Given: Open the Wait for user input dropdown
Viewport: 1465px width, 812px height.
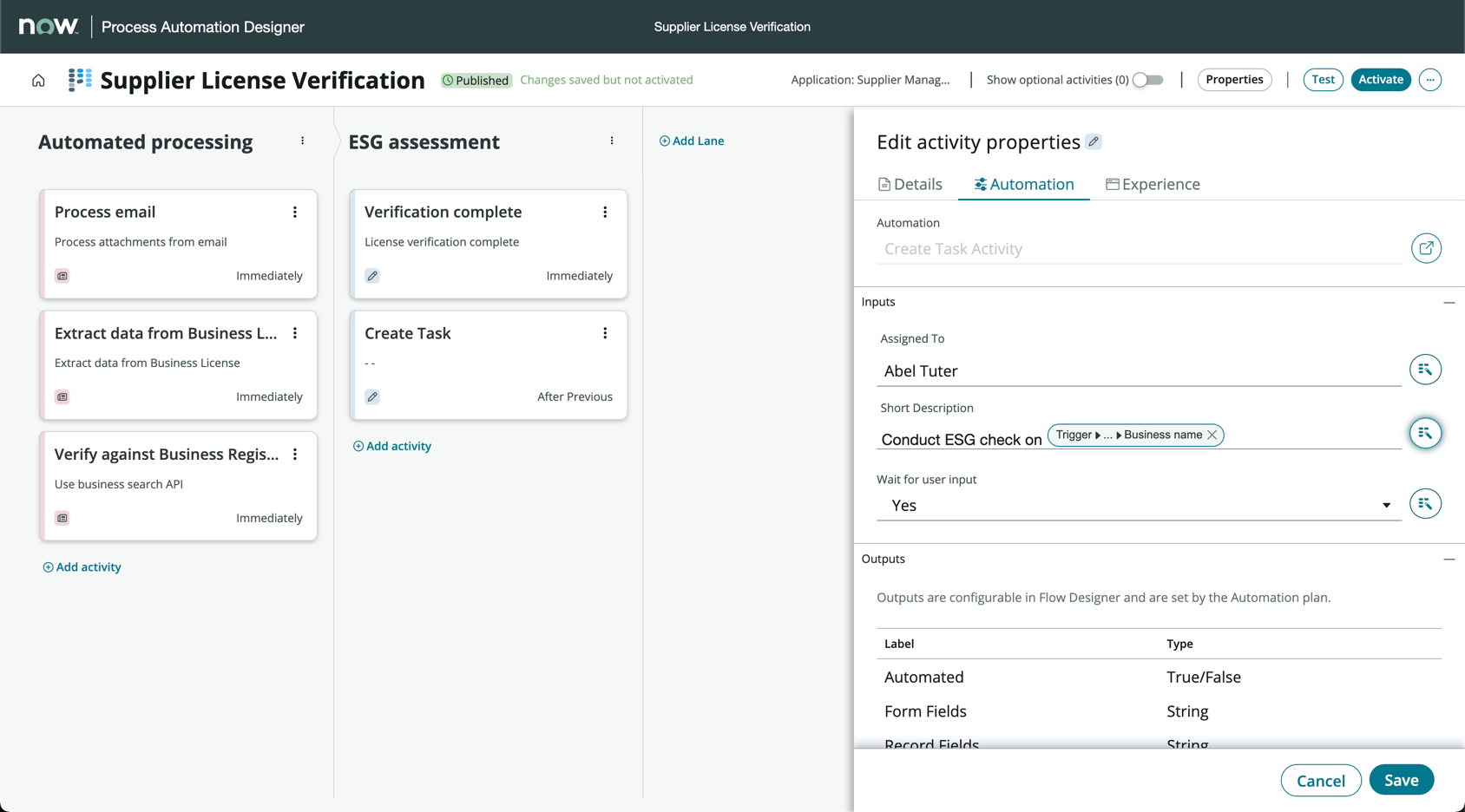Looking at the screenshot, I should coord(1137,506).
